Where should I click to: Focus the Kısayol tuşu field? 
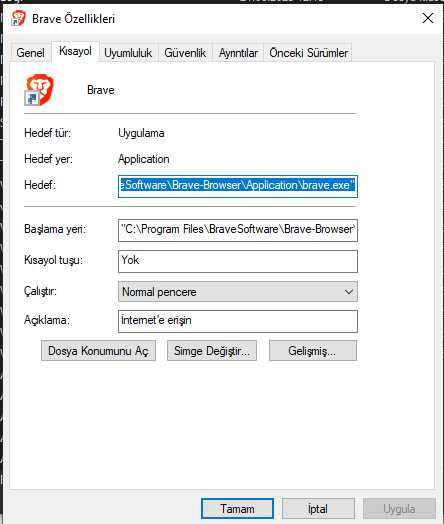[x=238, y=261]
